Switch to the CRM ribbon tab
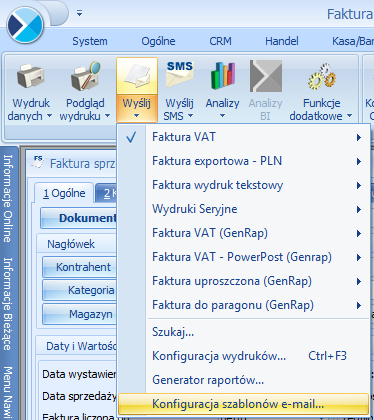 pos(220,41)
